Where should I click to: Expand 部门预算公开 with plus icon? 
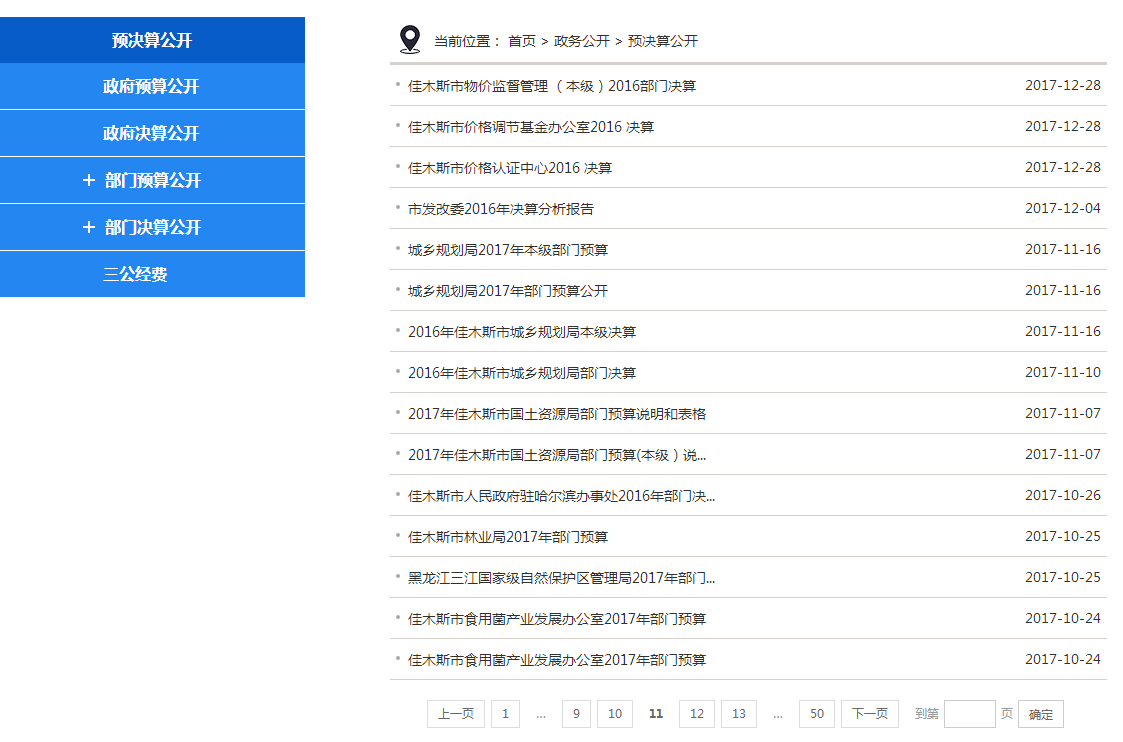click(x=89, y=180)
